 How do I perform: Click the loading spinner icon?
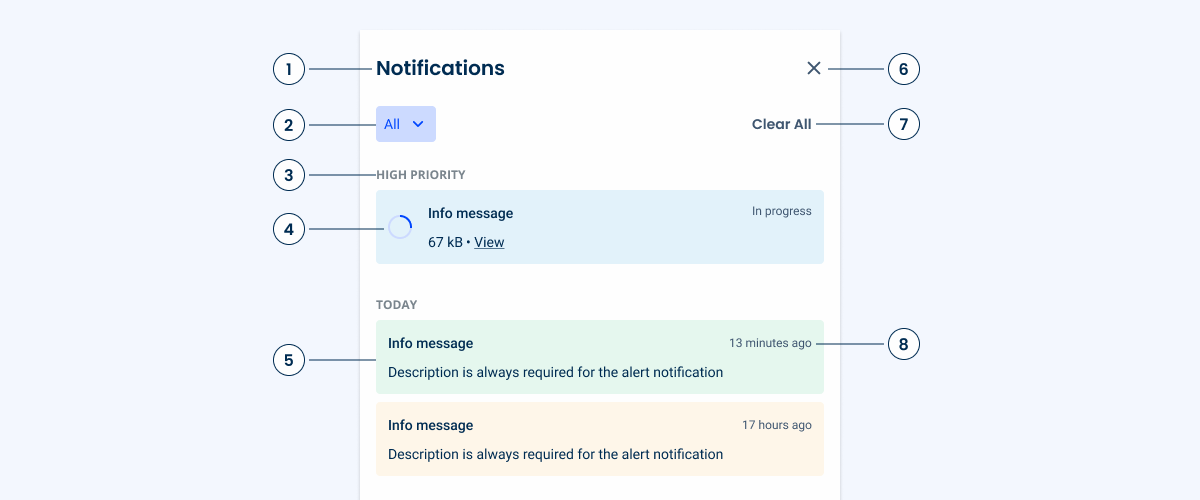tap(400, 227)
